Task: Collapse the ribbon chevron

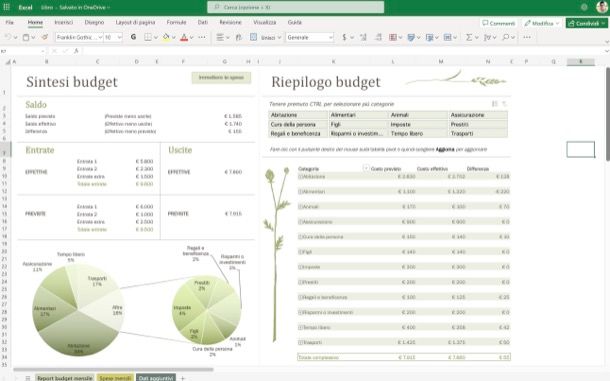Action: point(606,42)
